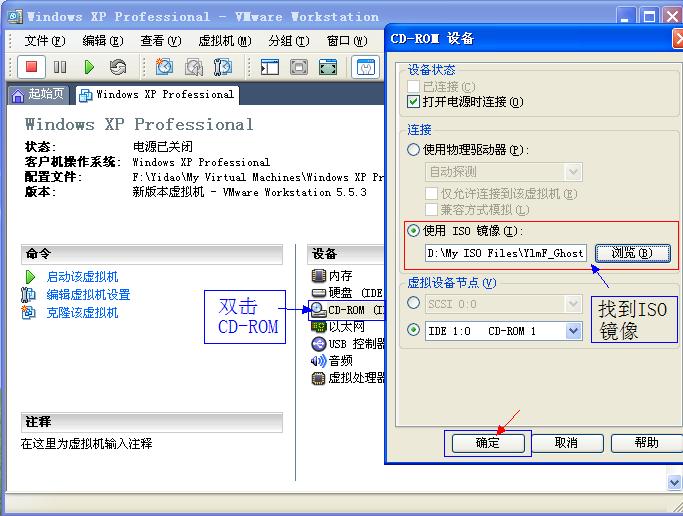Open the 文件(F) menu

pyautogui.click(x=45, y=41)
